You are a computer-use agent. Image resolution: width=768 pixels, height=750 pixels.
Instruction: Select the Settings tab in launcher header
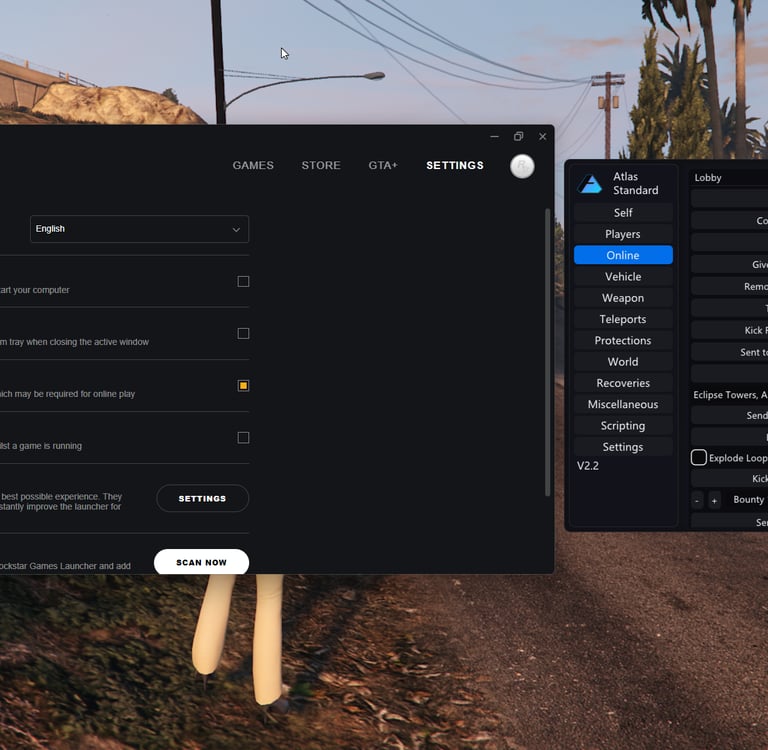click(x=455, y=166)
